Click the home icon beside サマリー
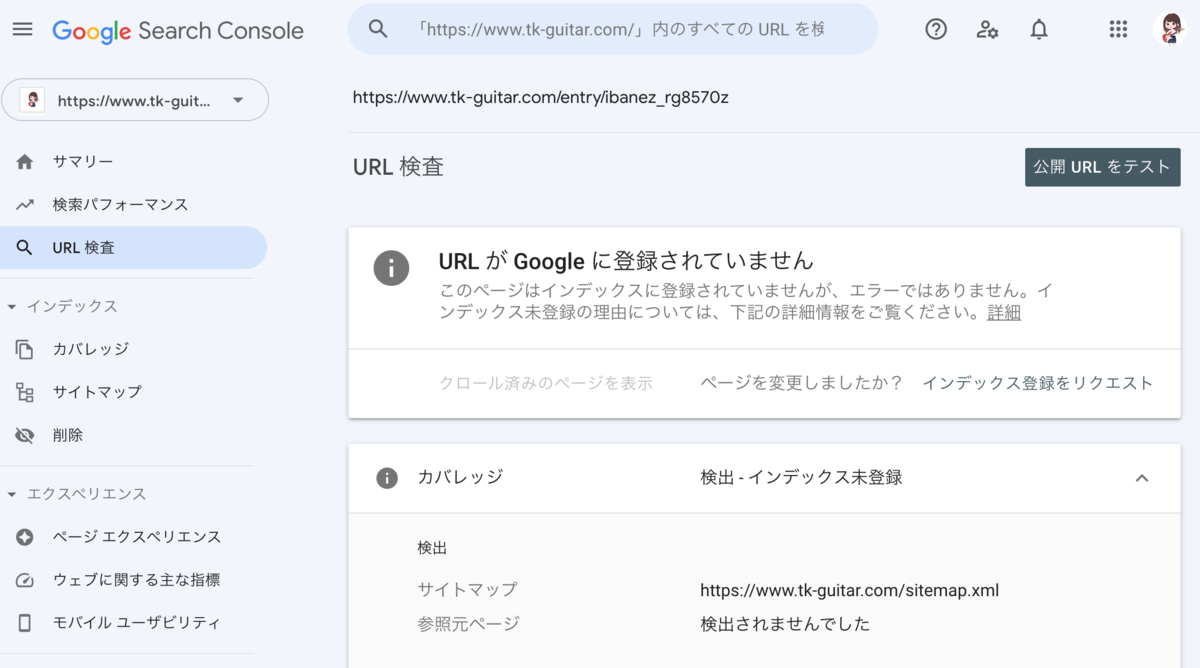 pos(25,161)
